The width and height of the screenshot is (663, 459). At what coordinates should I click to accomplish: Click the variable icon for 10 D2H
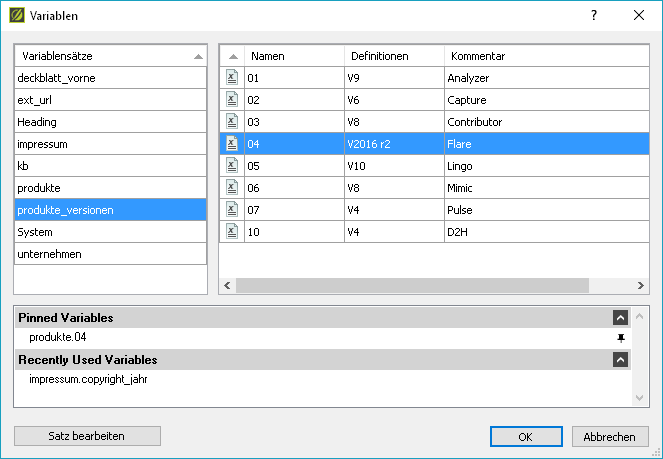[231, 231]
